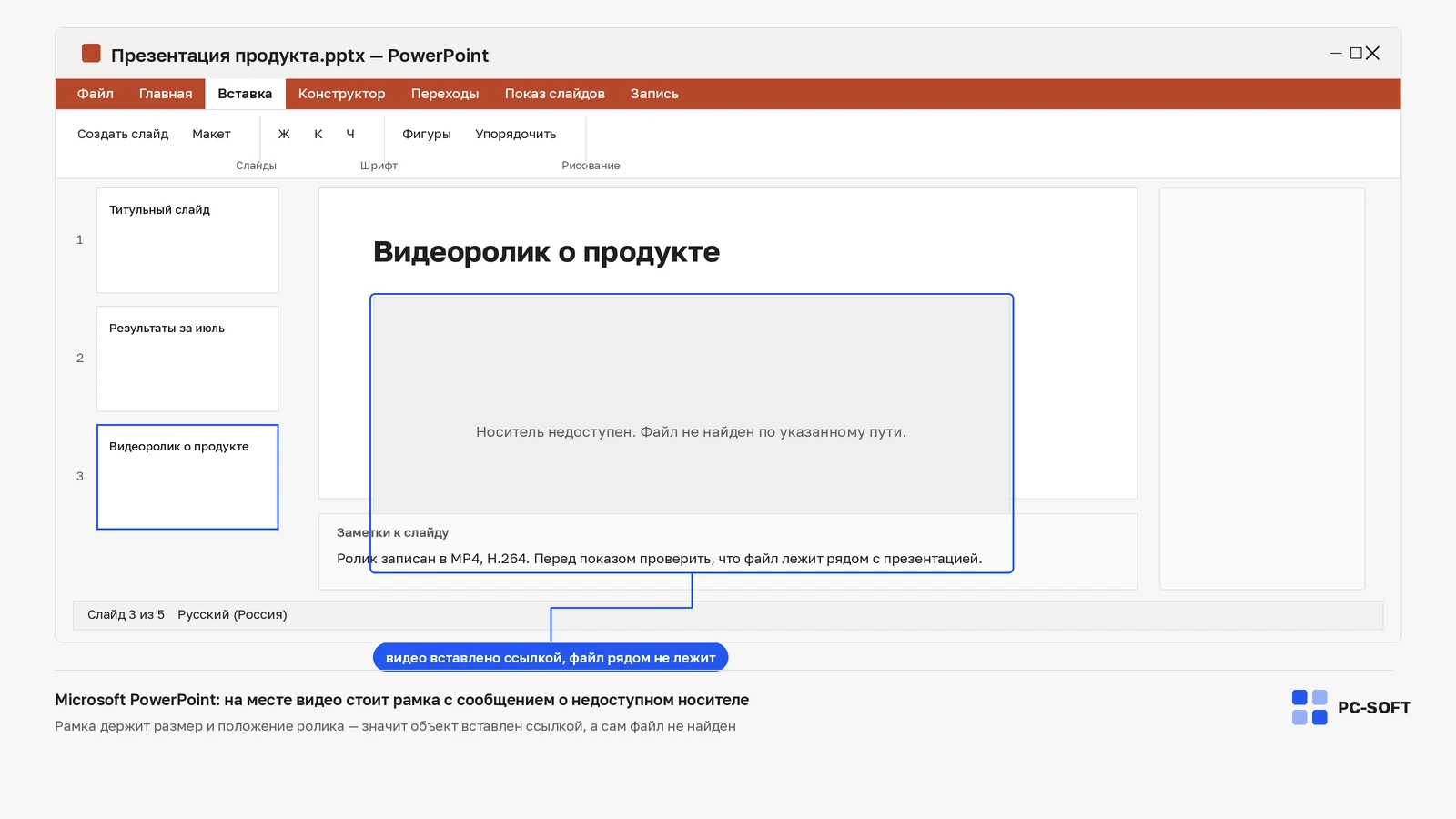Maximize the PowerPoint window

[1356, 54]
